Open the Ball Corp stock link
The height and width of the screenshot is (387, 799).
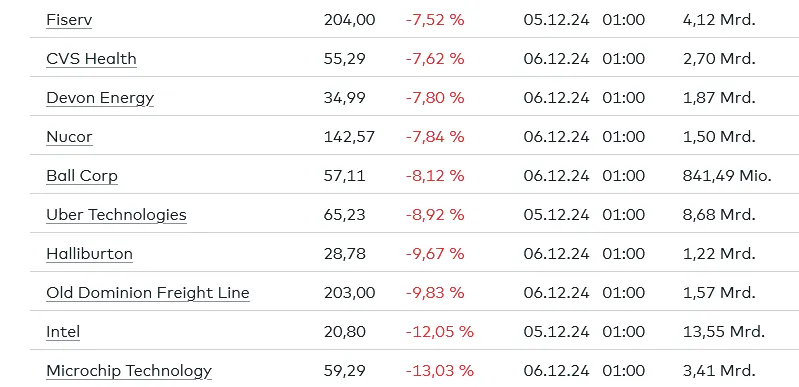coord(82,176)
